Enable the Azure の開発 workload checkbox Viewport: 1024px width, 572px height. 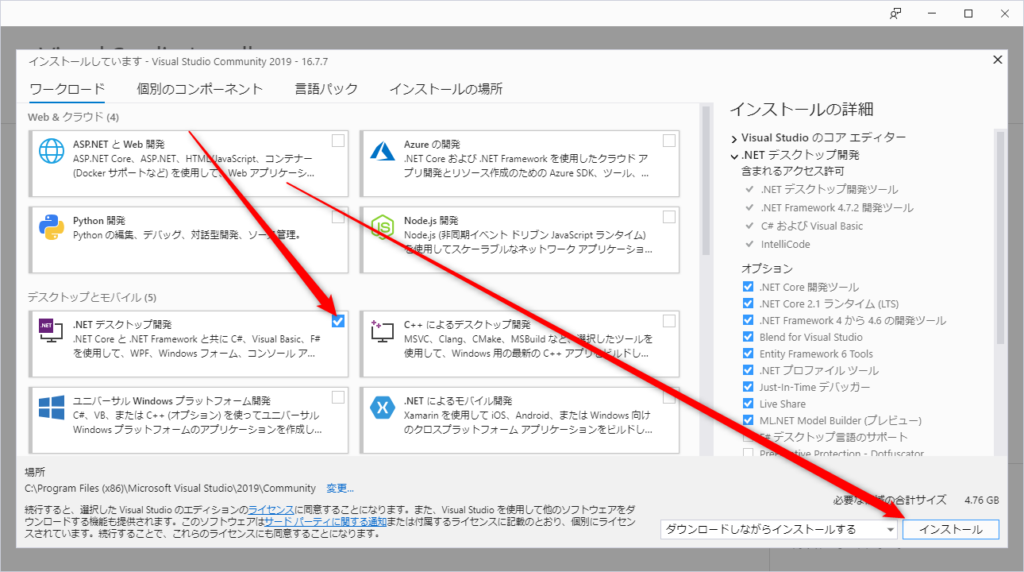(x=669, y=141)
